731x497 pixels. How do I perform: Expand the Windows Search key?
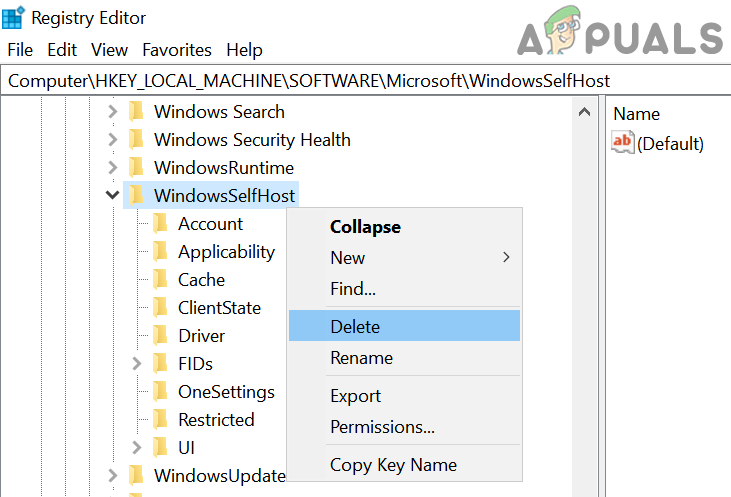[112, 112]
